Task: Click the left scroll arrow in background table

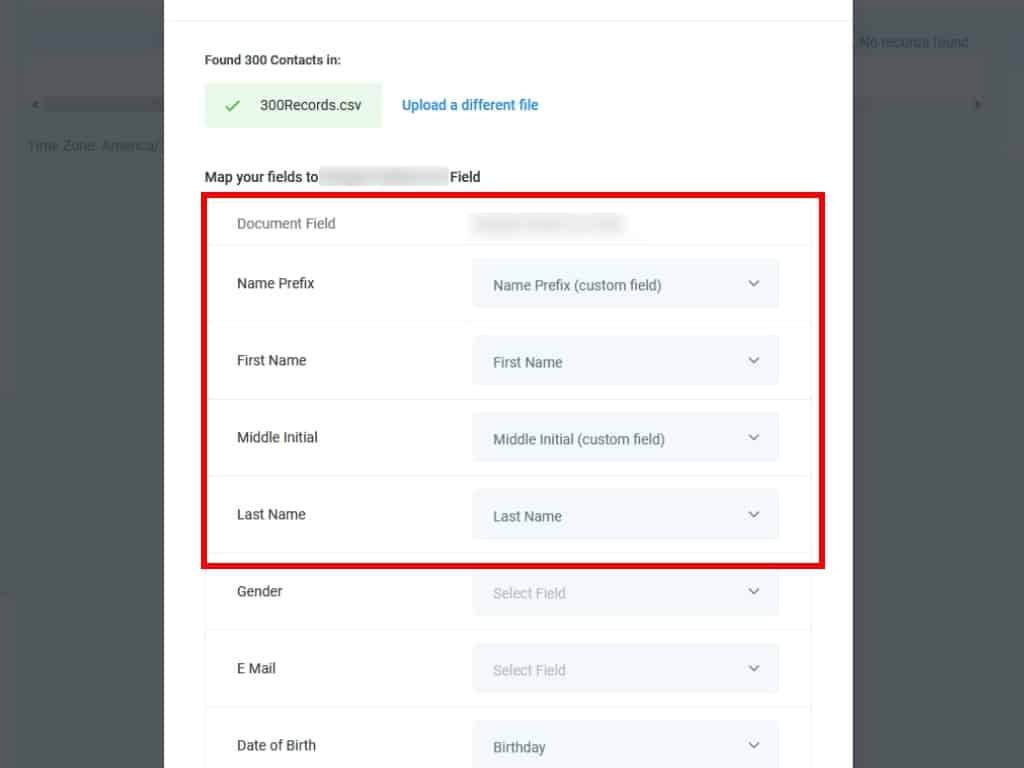Action: pyautogui.click(x=36, y=104)
